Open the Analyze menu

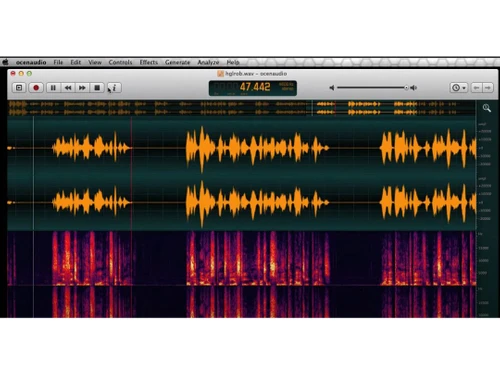(x=208, y=62)
